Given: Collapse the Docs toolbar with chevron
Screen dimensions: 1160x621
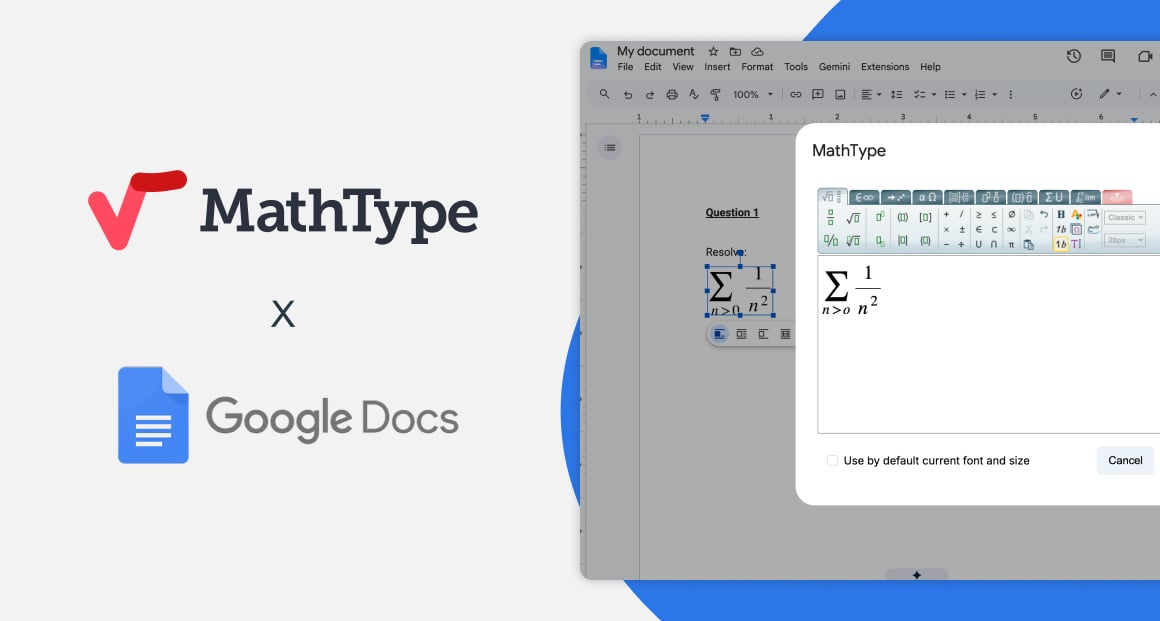Looking at the screenshot, I should point(1153,95).
